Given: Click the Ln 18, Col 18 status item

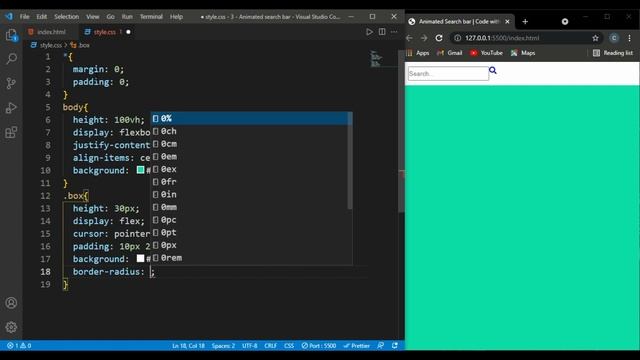Looking at the screenshot, I should pyautogui.click(x=188, y=346).
